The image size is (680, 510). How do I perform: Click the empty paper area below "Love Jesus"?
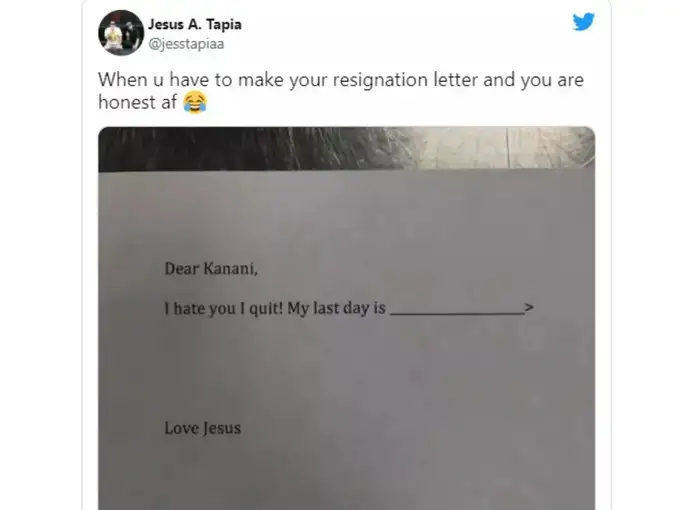(347, 477)
